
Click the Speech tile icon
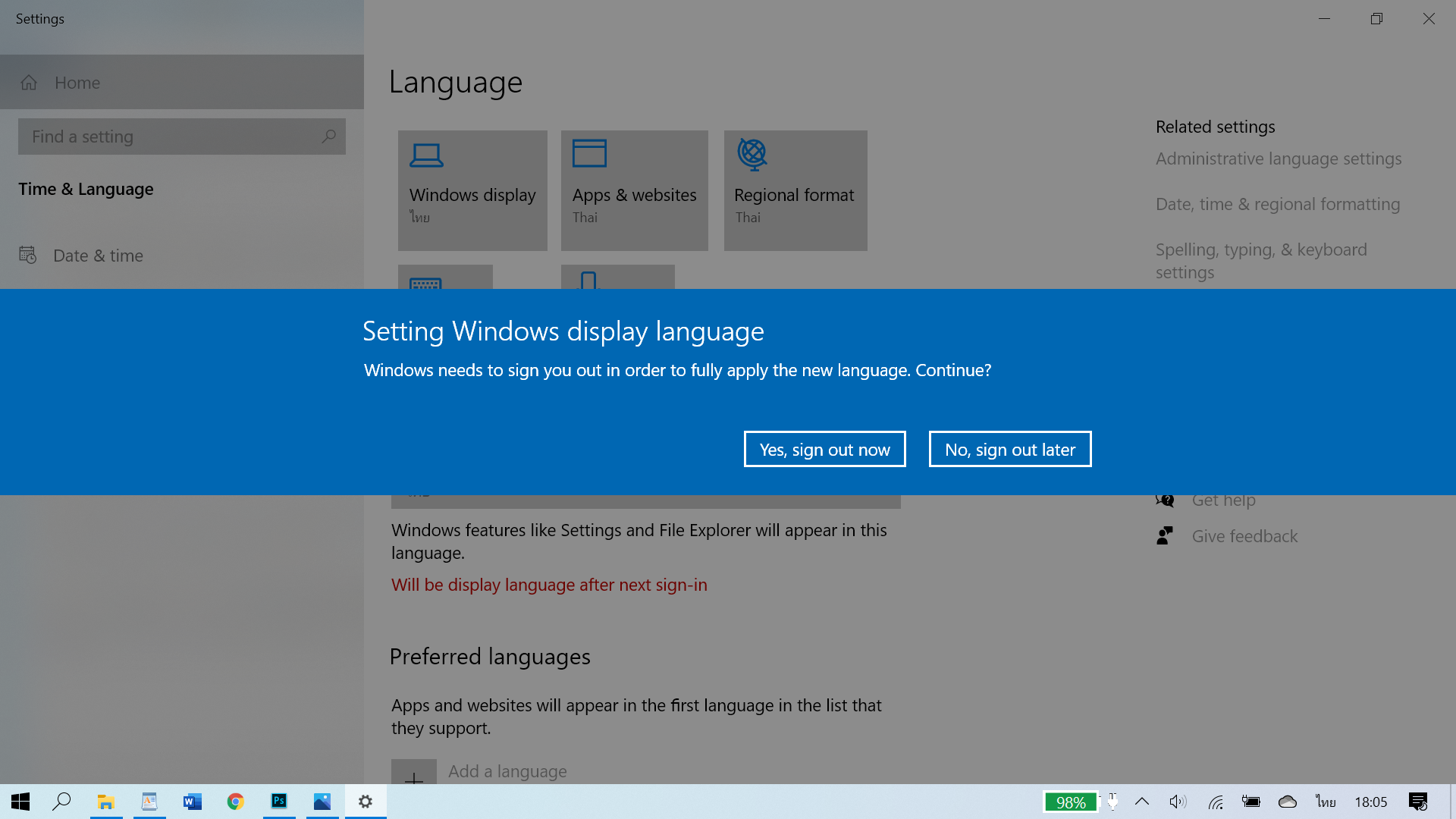coord(588,281)
